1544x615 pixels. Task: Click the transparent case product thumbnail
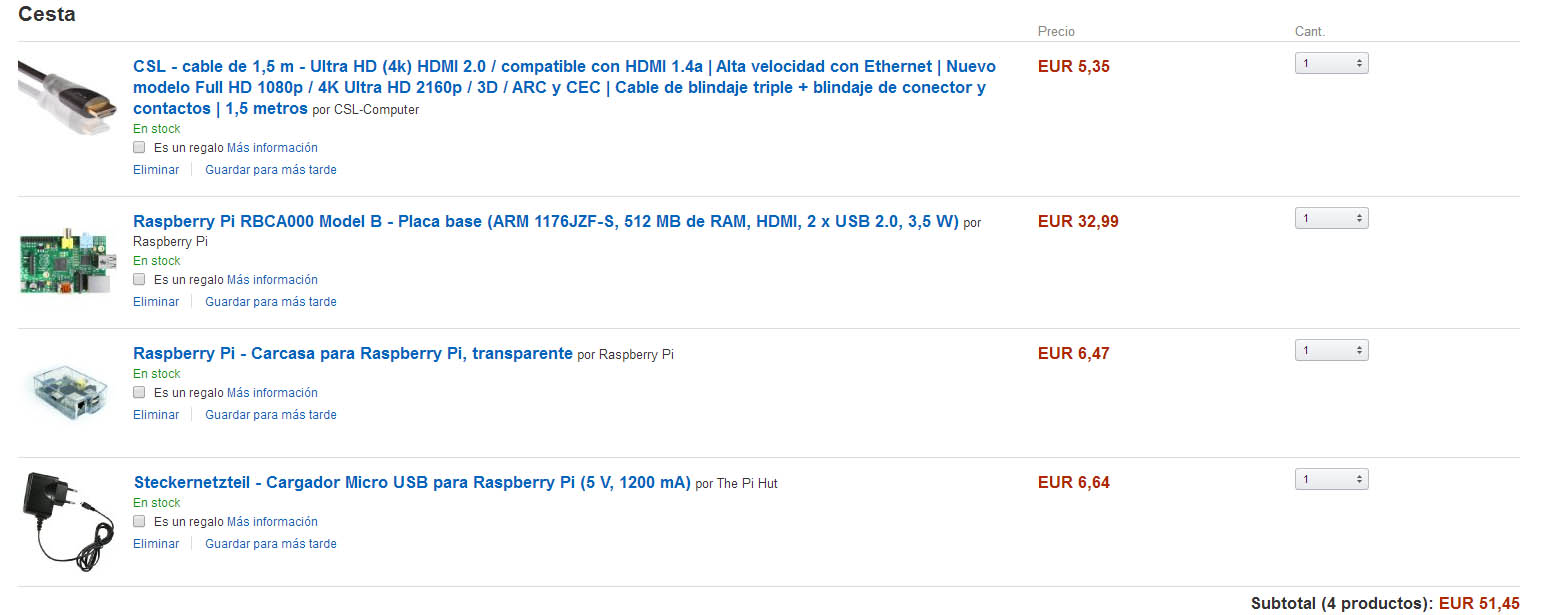tap(67, 390)
